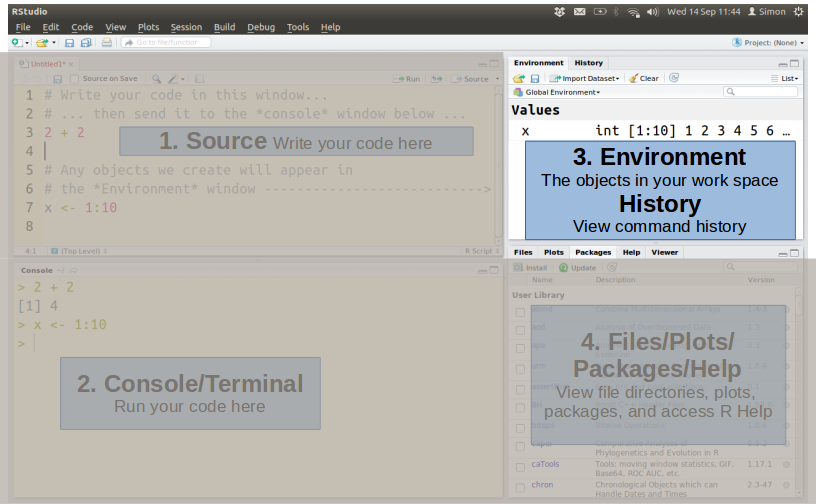816x504 pixels.
Task: Click the Save All documents icon
Action: (x=86, y=43)
